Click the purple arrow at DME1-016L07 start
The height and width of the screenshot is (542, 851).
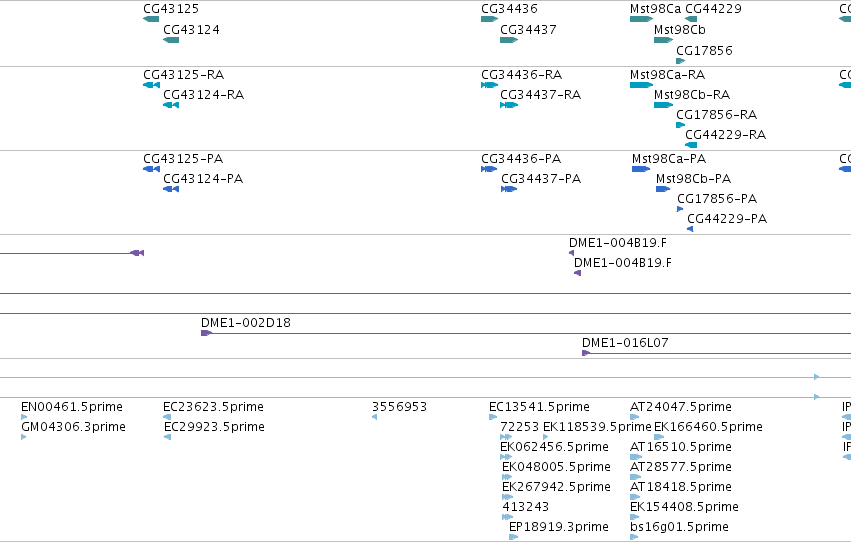click(x=586, y=353)
